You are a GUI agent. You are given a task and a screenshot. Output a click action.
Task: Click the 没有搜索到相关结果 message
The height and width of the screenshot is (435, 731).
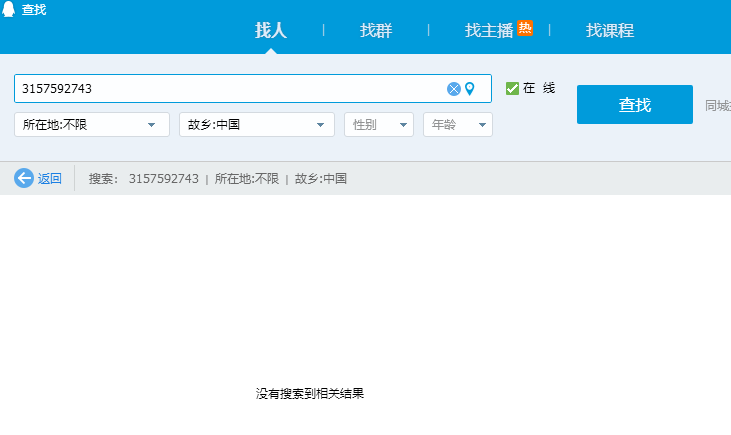point(310,394)
